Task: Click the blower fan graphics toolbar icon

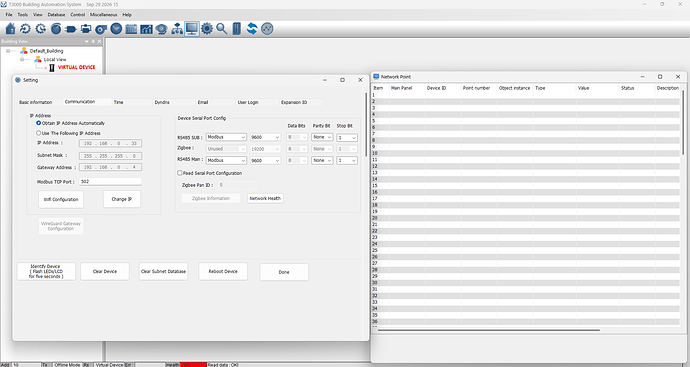Action: (x=101, y=29)
